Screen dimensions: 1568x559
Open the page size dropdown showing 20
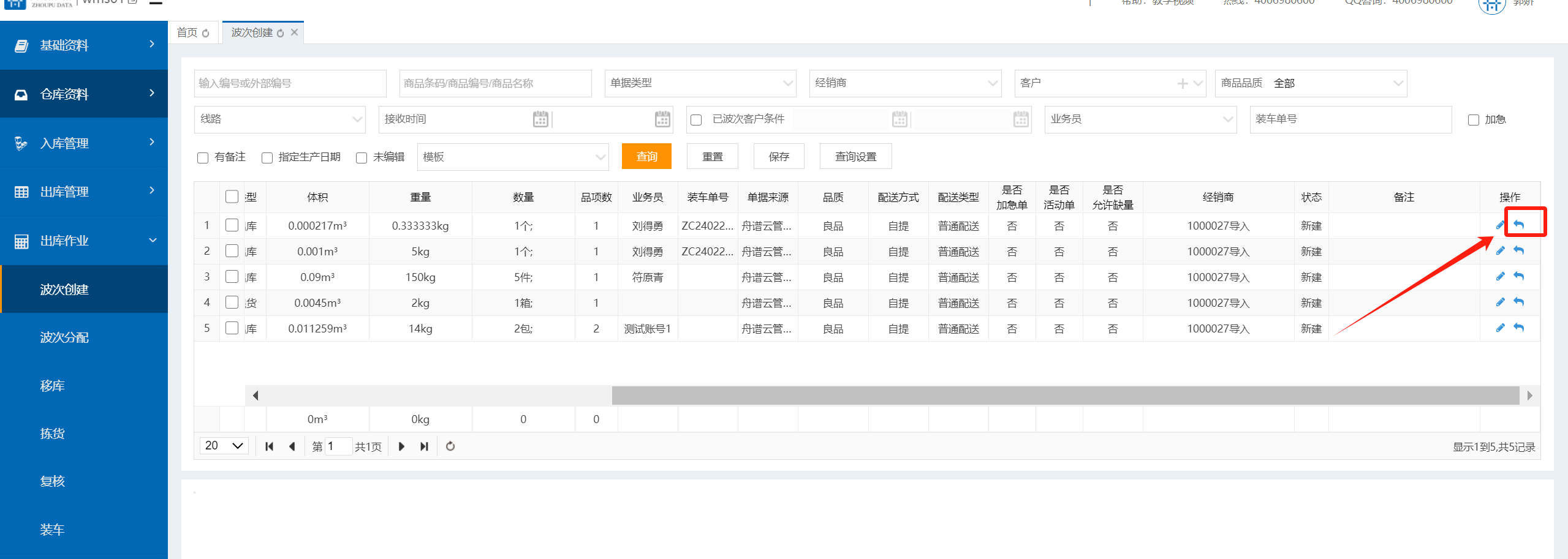point(224,446)
